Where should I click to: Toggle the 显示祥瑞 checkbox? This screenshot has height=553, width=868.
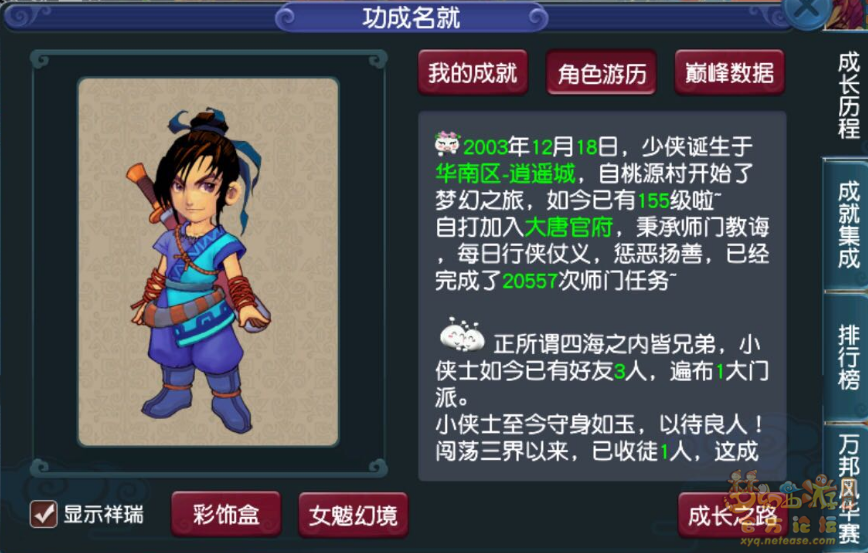[x=43, y=514]
